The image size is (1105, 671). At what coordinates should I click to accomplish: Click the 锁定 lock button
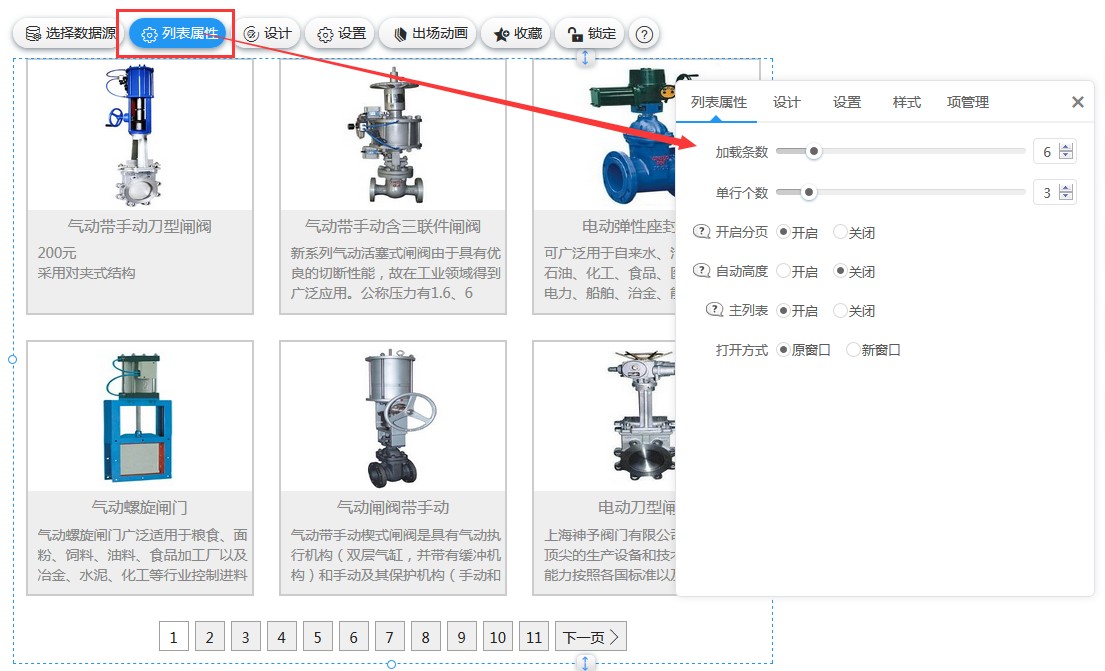592,33
